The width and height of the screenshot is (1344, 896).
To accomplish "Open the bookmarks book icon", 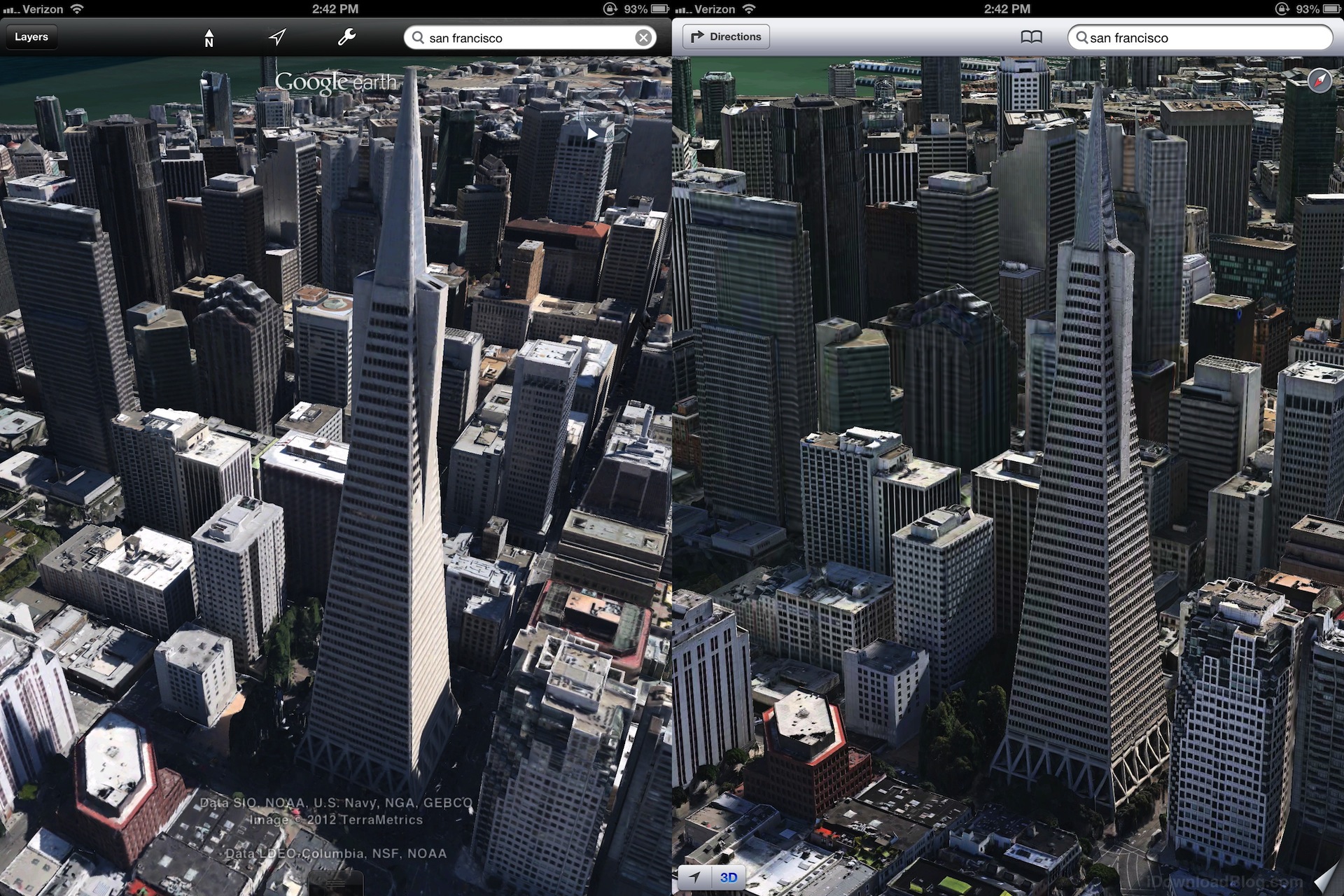I will click(1031, 37).
